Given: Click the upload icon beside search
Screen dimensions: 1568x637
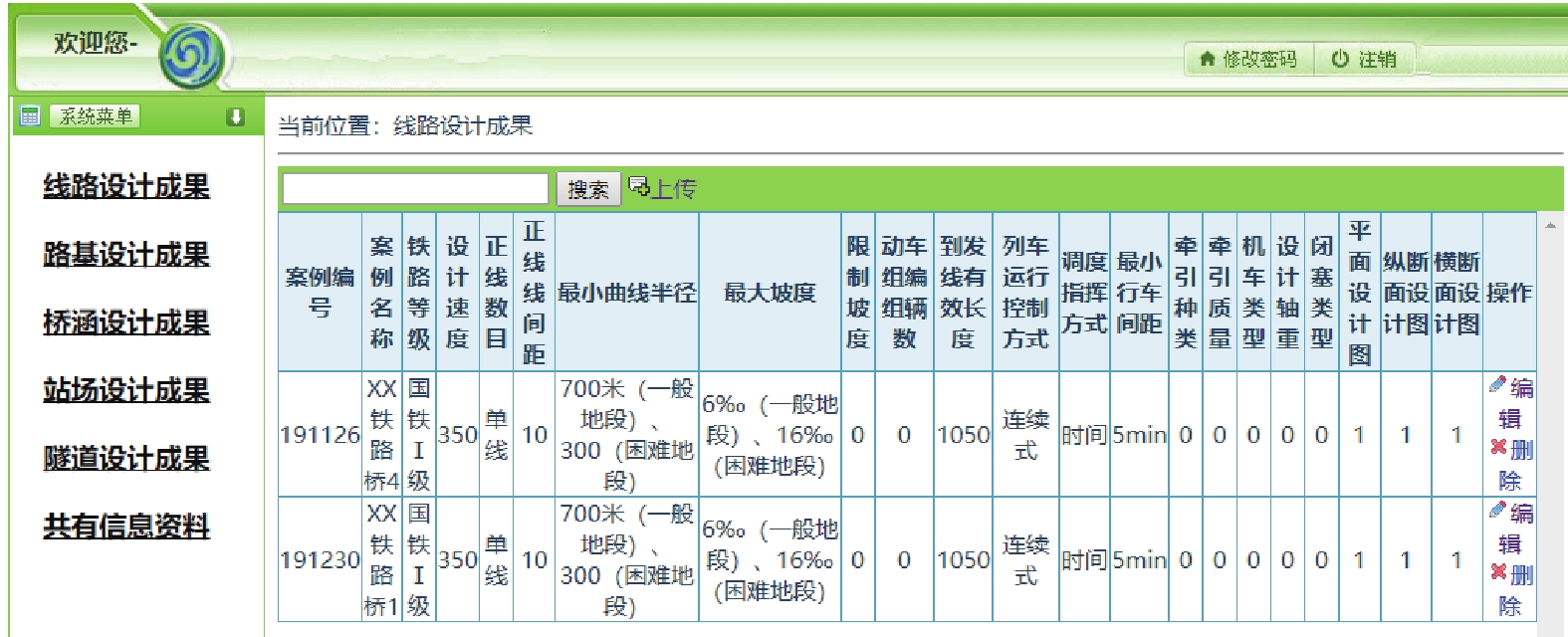Looking at the screenshot, I should (638, 186).
